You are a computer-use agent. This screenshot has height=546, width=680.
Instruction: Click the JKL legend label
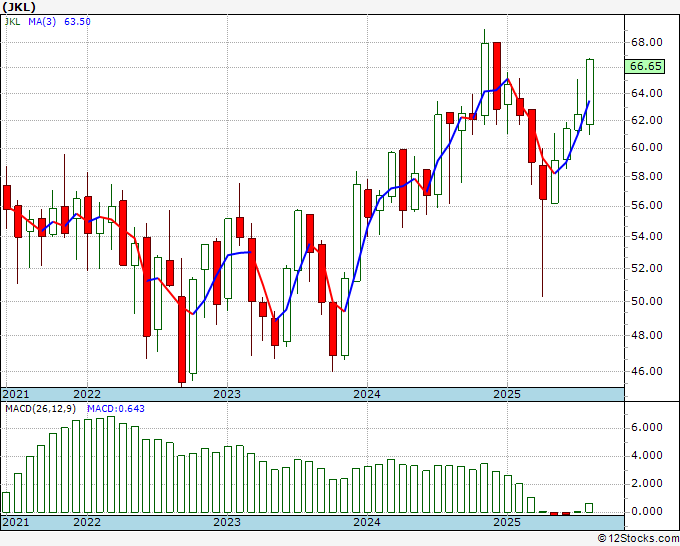(x=12, y=22)
